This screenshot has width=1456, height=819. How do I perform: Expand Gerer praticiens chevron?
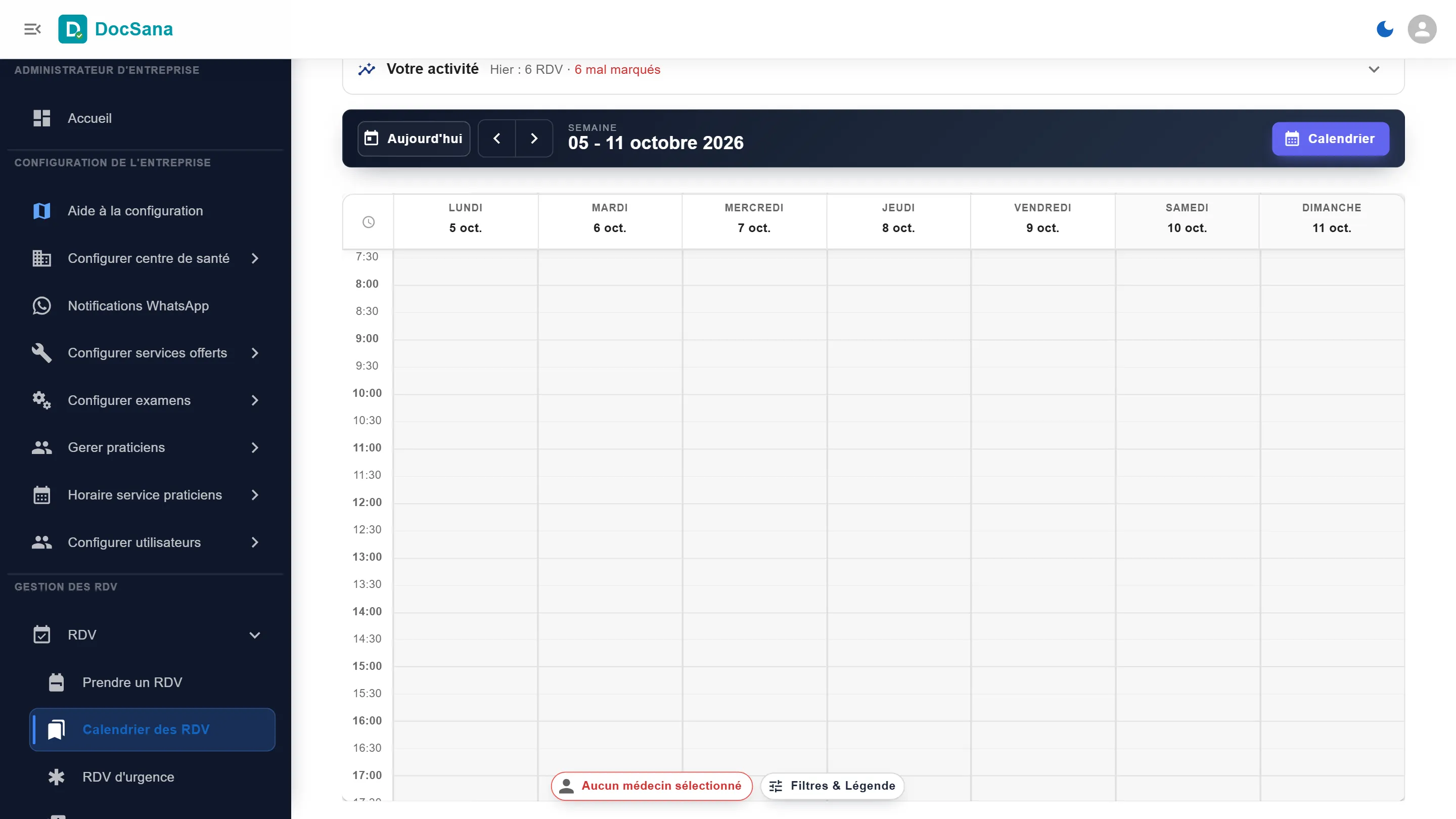tap(255, 447)
